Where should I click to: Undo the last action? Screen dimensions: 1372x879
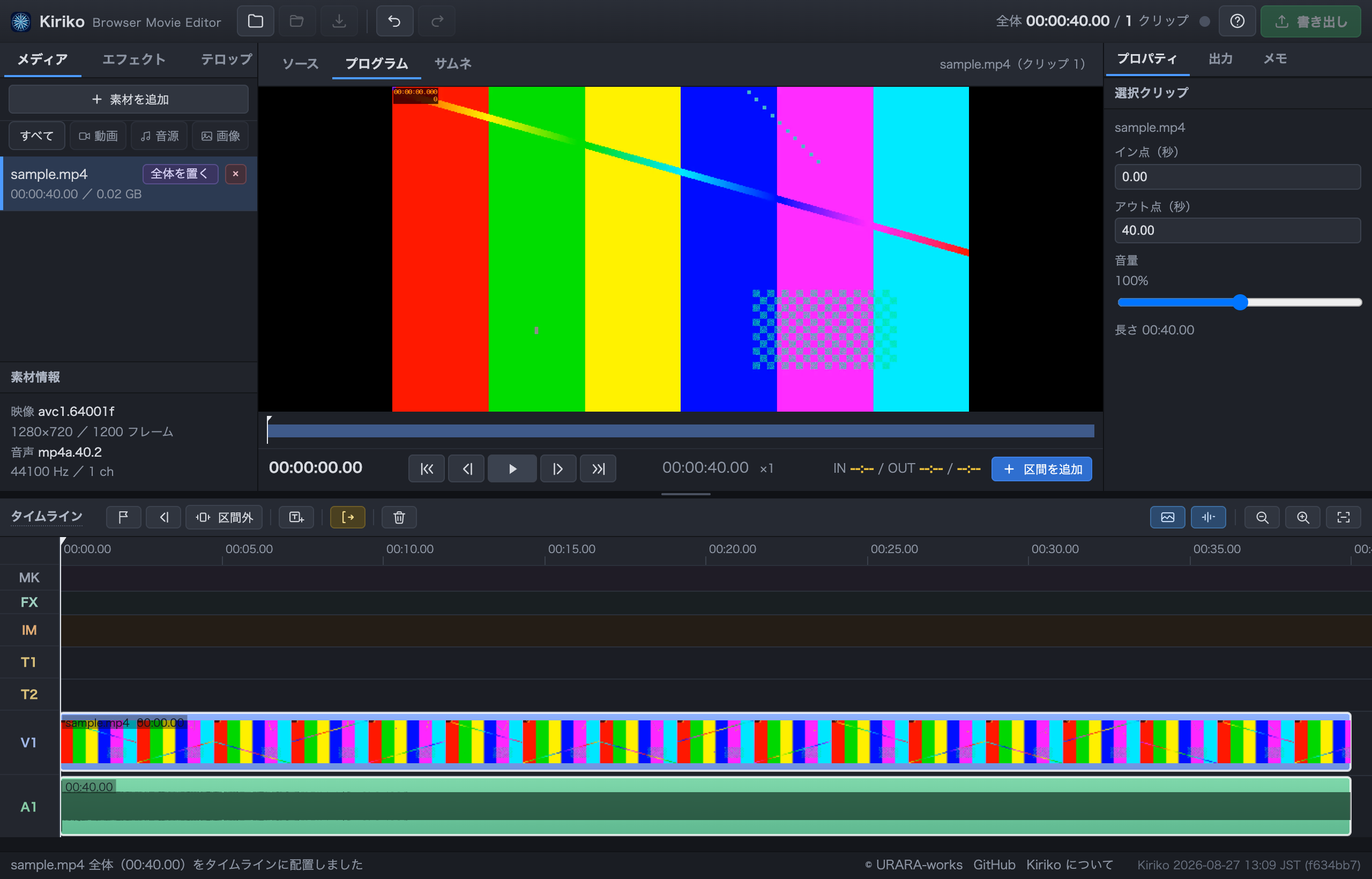394,21
